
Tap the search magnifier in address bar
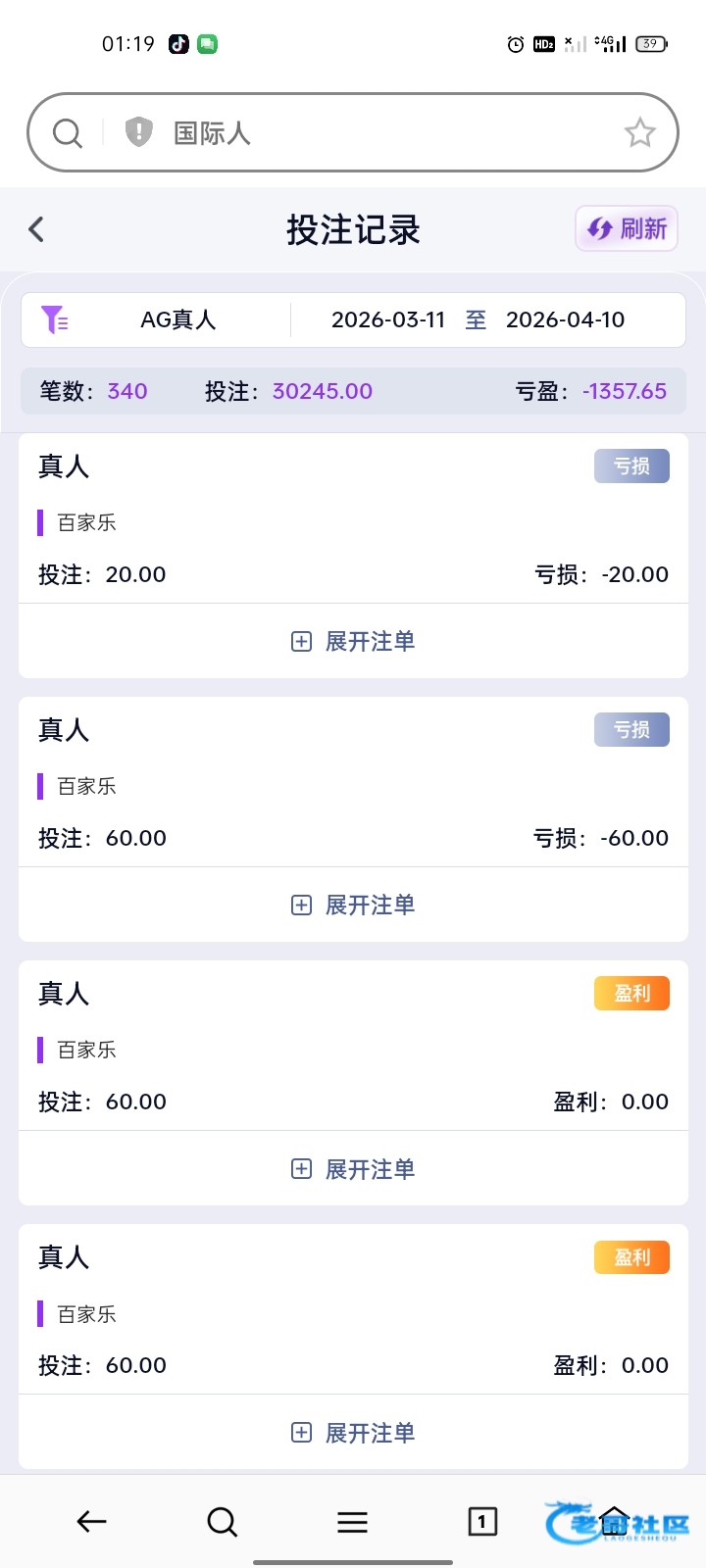pyautogui.click(x=68, y=132)
